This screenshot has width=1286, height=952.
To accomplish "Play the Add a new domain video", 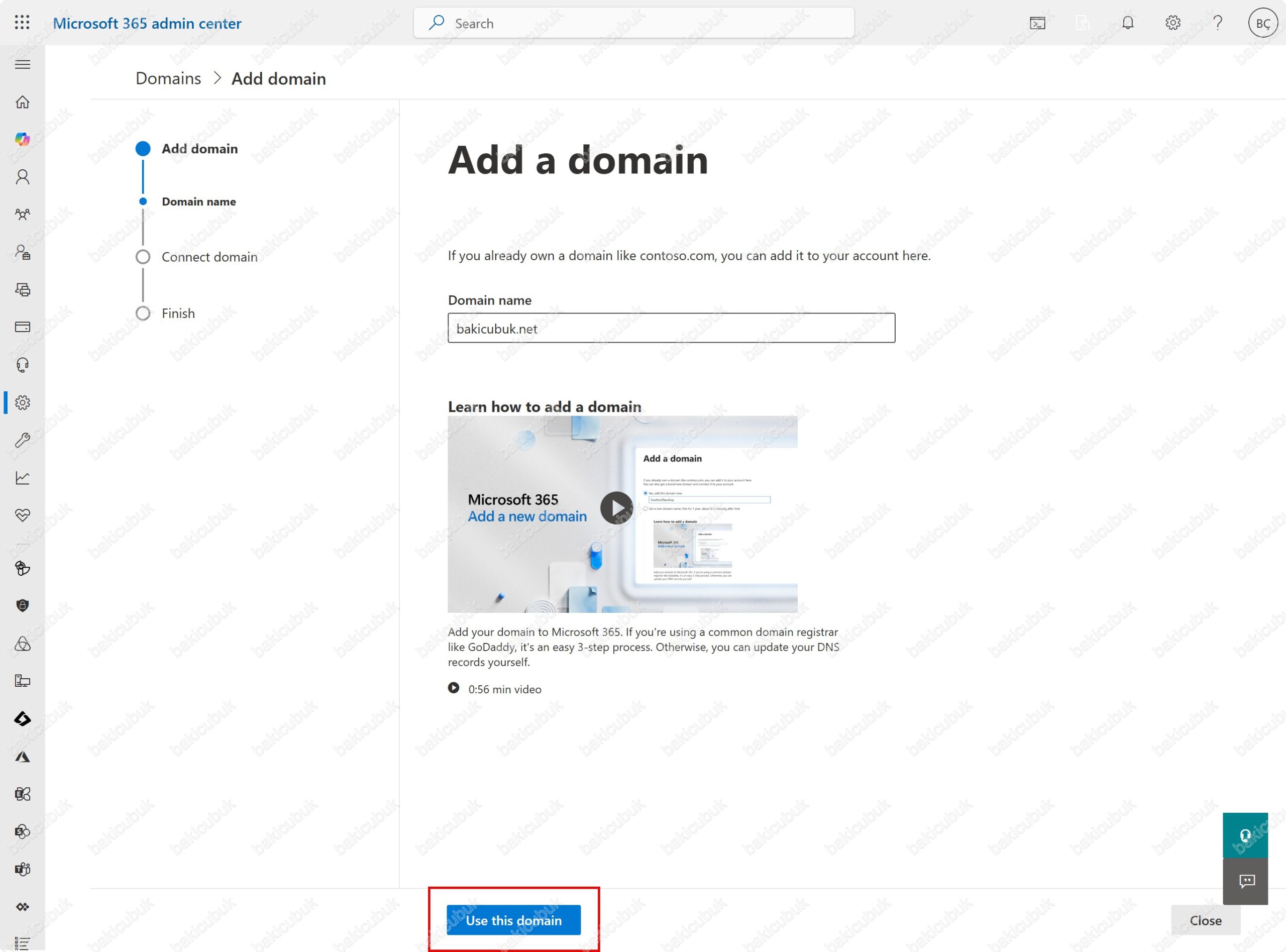I will (x=616, y=508).
